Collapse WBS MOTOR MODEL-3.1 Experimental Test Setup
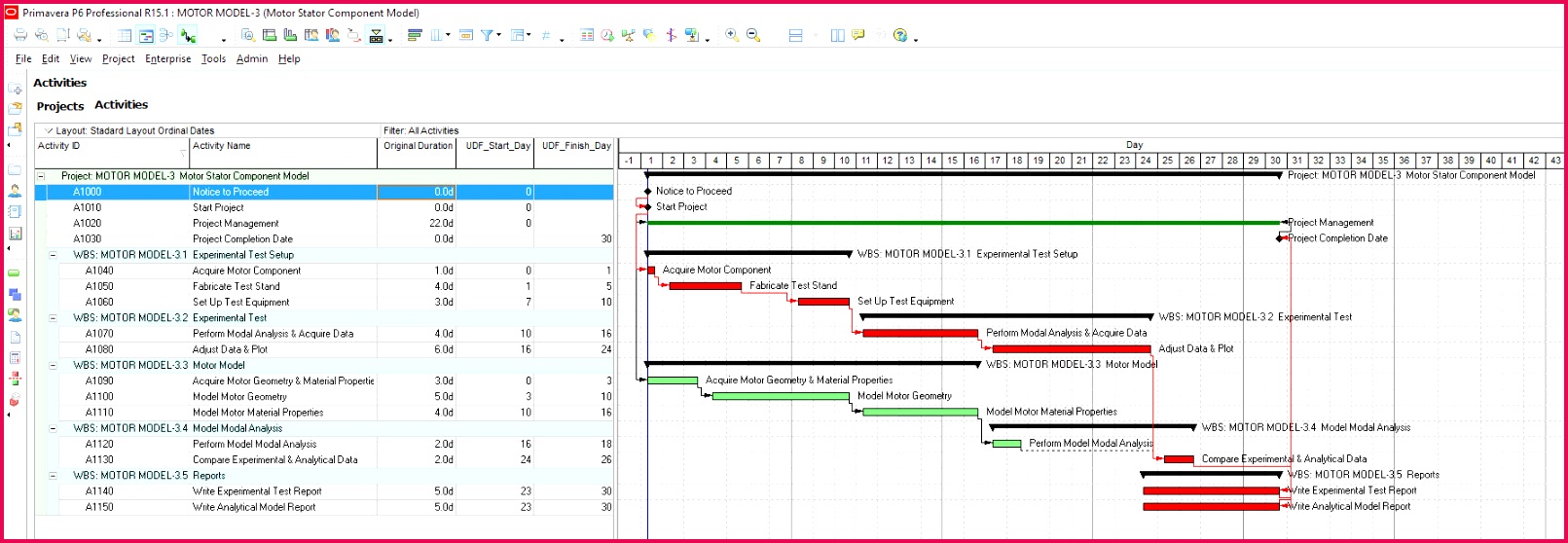 [54, 255]
